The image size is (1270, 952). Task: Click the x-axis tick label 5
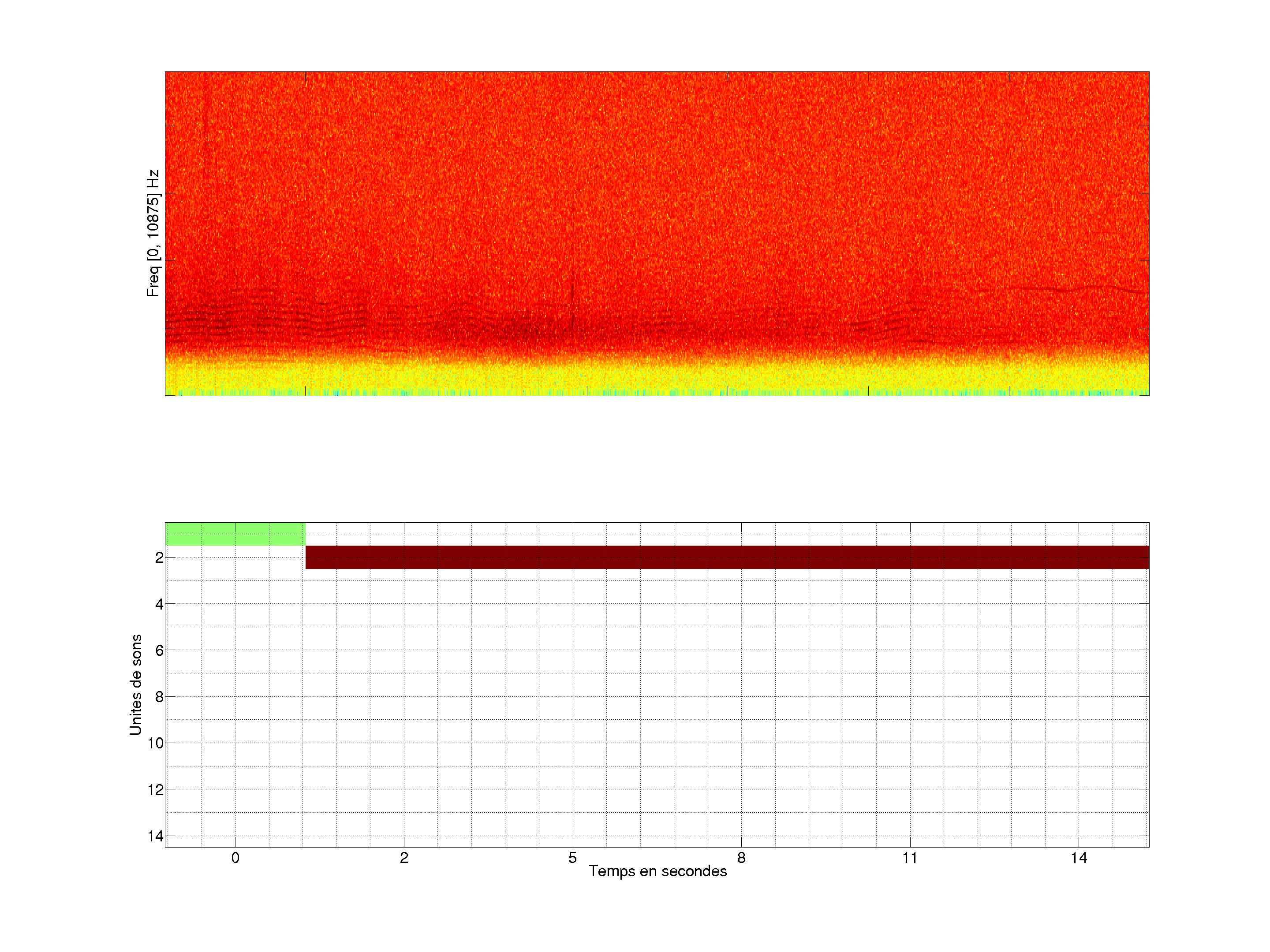(572, 858)
